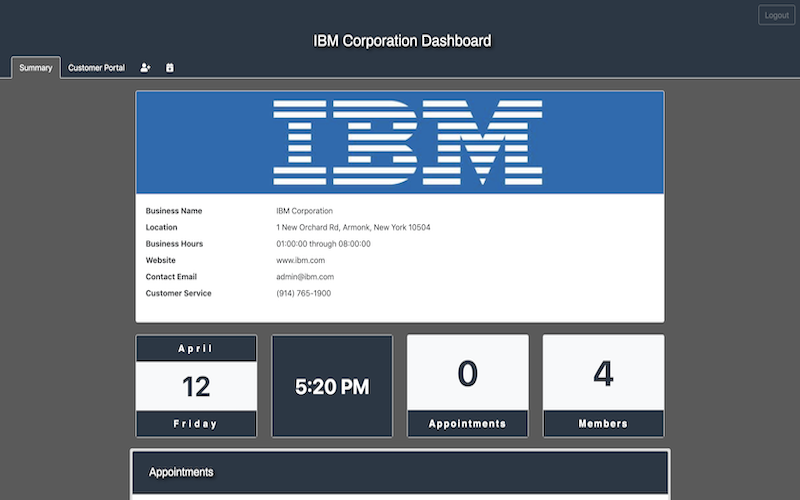Click the www.ibm.com website address

[300, 260]
